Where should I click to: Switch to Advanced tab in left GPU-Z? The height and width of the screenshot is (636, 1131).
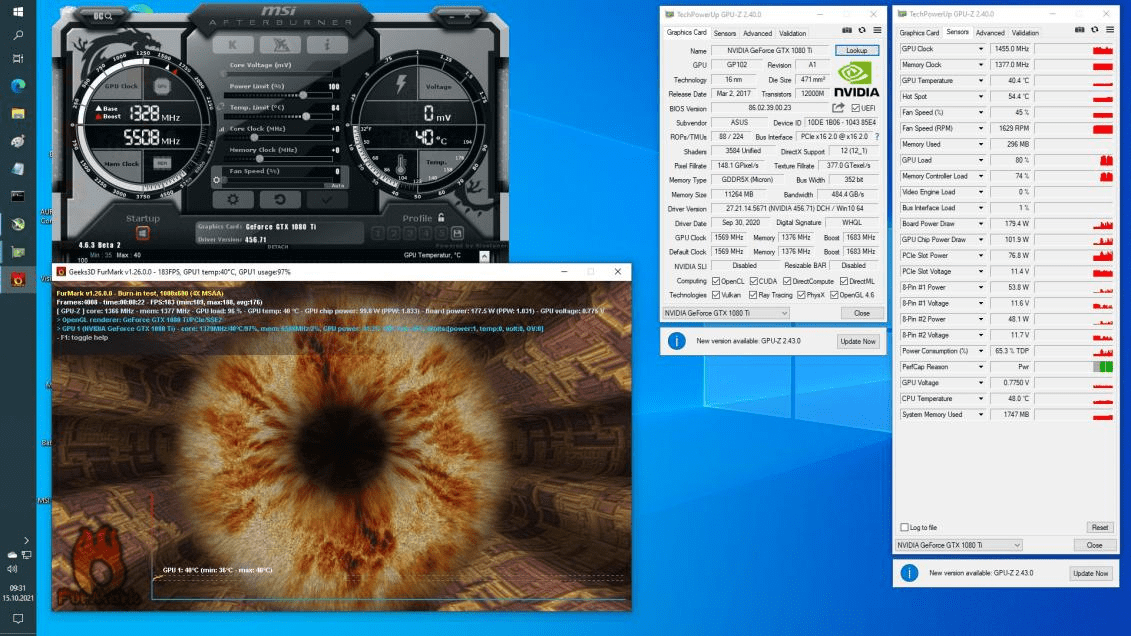click(757, 33)
